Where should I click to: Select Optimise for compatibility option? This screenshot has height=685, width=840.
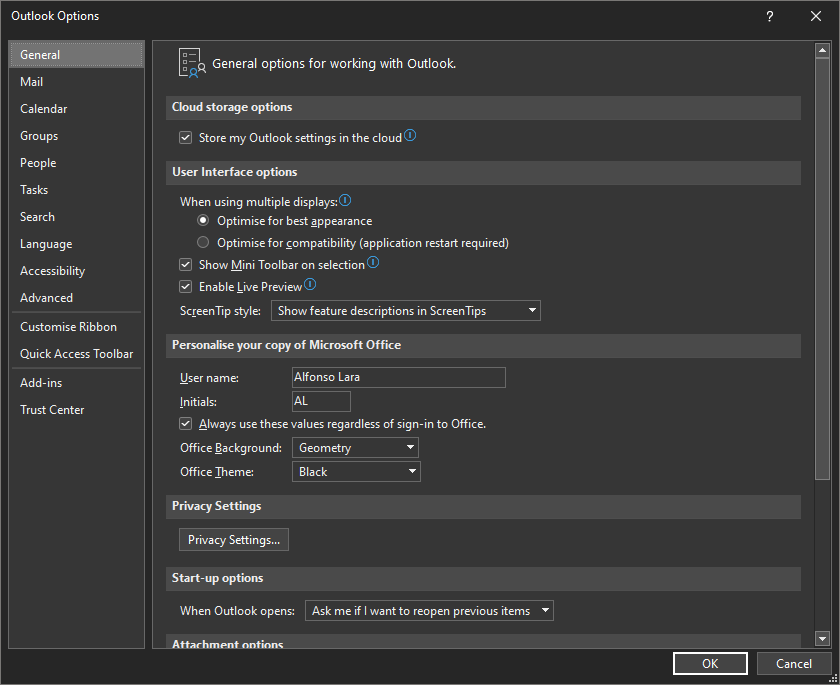[203, 242]
